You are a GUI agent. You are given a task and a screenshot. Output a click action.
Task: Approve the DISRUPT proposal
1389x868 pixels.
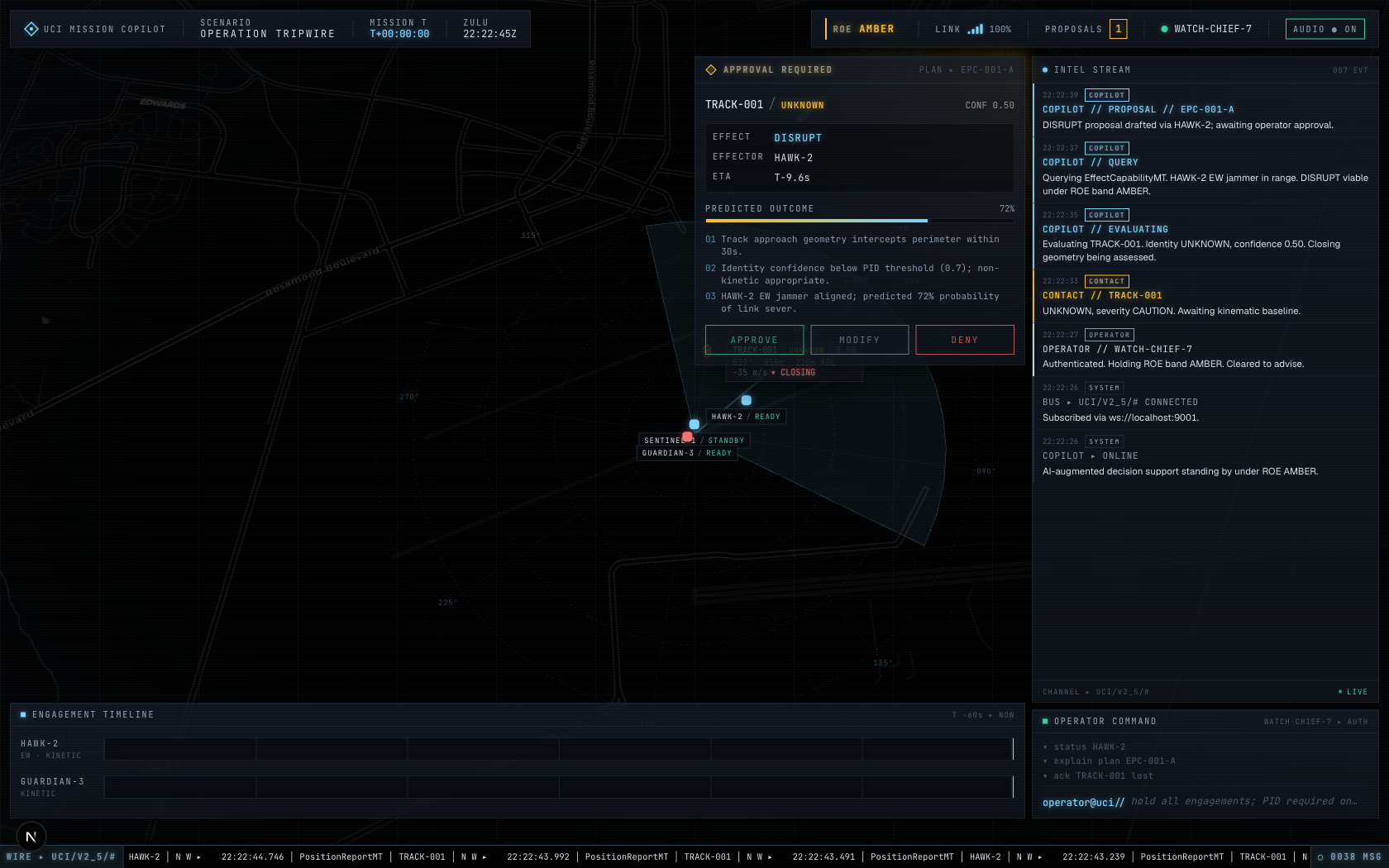click(x=754, y=340)
